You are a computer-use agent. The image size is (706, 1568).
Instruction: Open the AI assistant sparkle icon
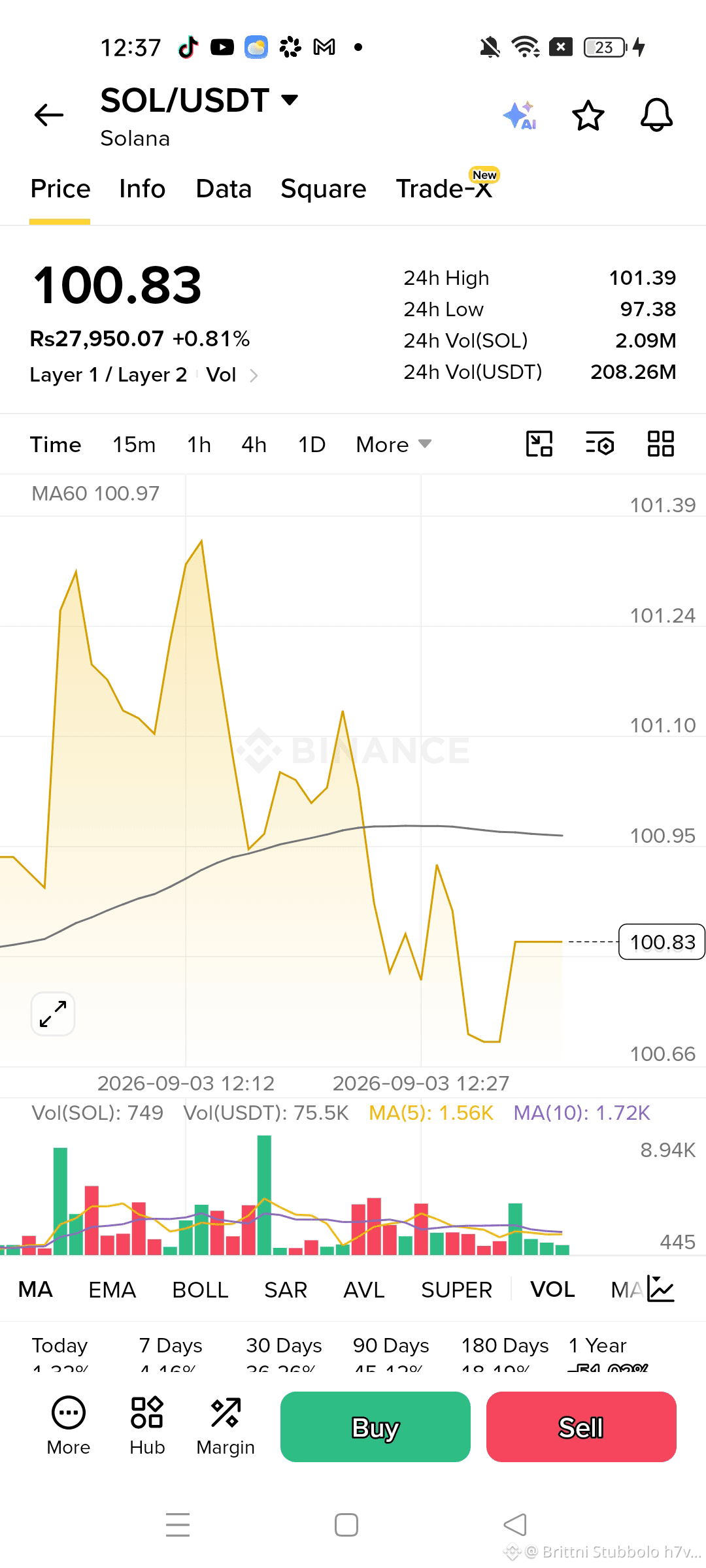click(520, 116)
